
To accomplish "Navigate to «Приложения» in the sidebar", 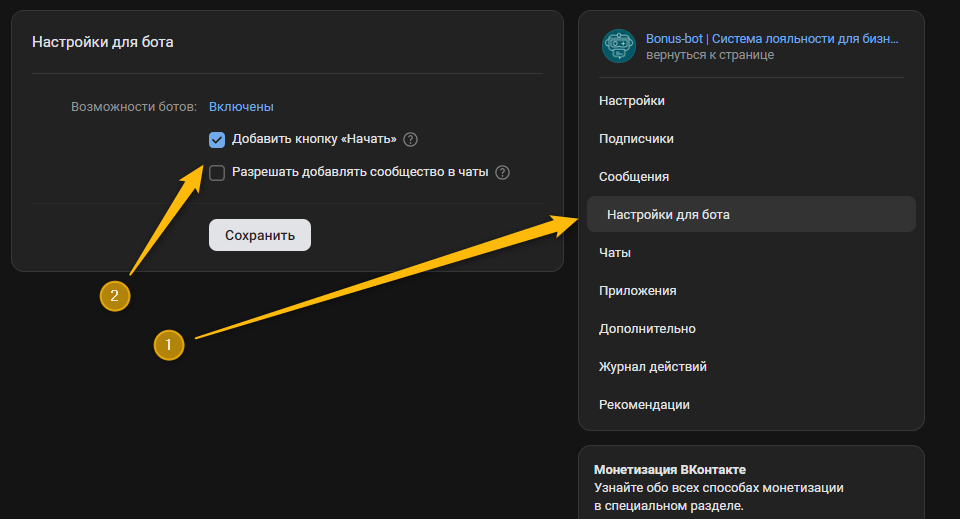I will 638,291.
